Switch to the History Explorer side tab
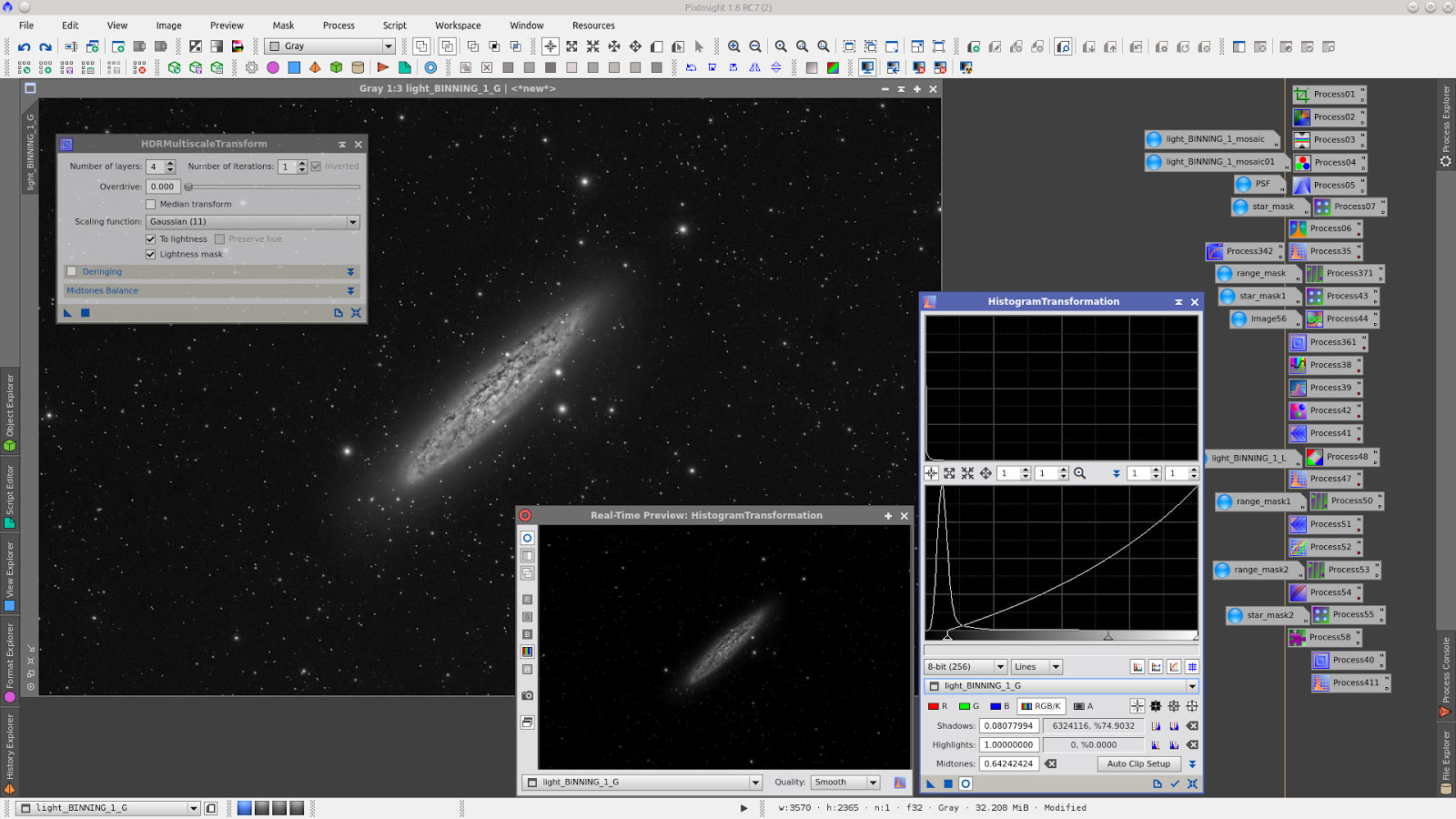The height and width of the screenshot is (819, 1456). coord(10,746)
